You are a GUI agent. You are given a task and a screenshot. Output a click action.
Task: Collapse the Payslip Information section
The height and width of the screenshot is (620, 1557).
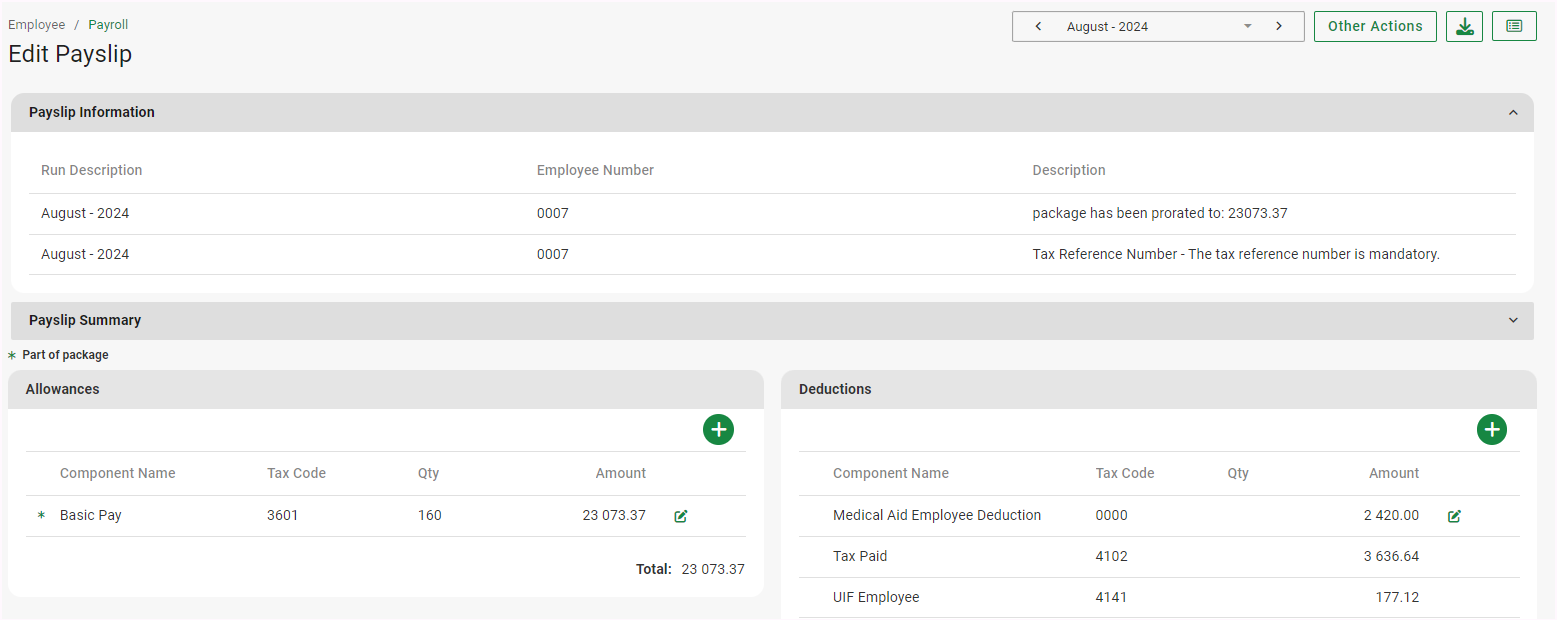[x=1512, y=113]
